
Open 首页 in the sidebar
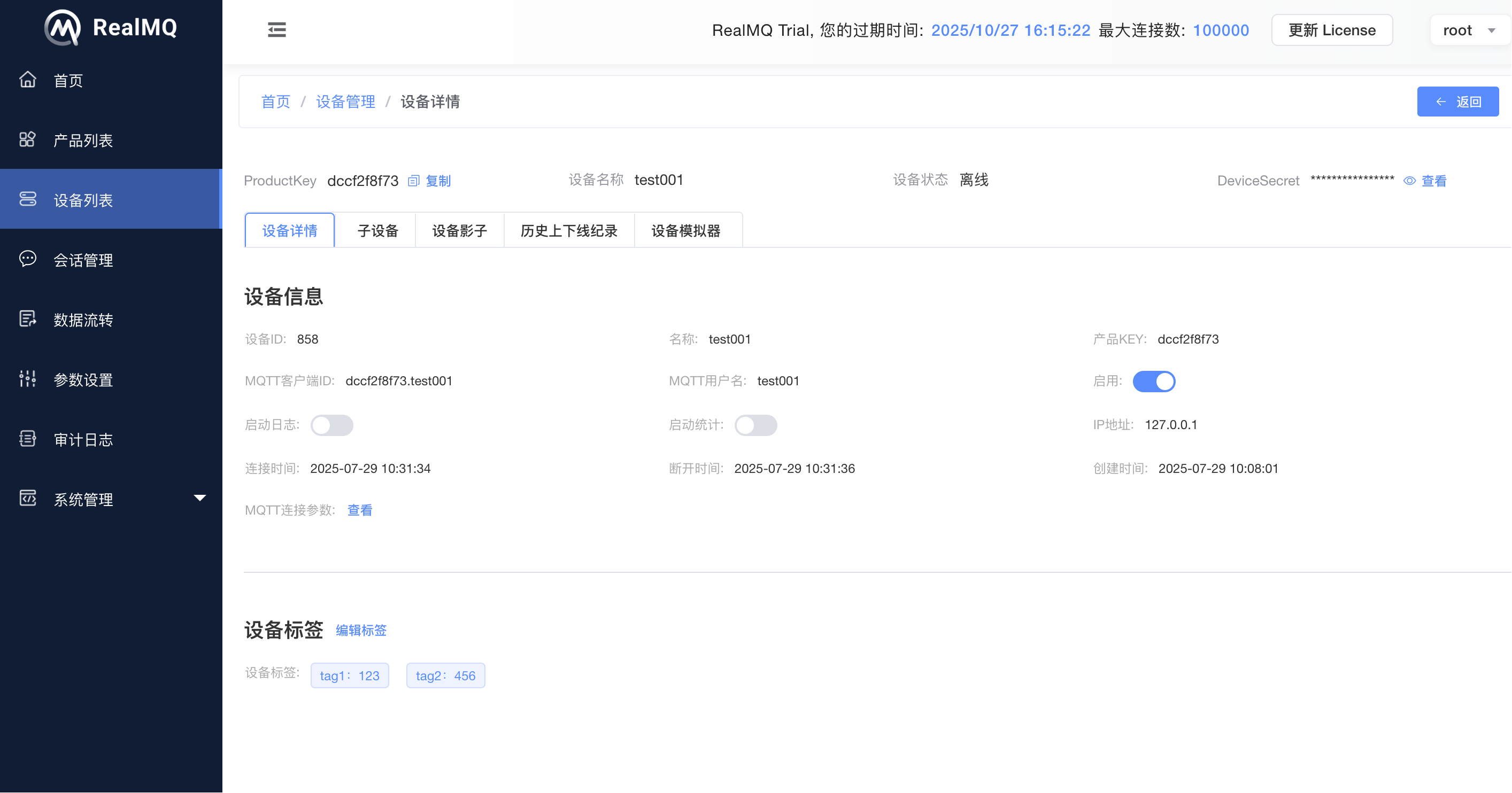pos(111,80)
